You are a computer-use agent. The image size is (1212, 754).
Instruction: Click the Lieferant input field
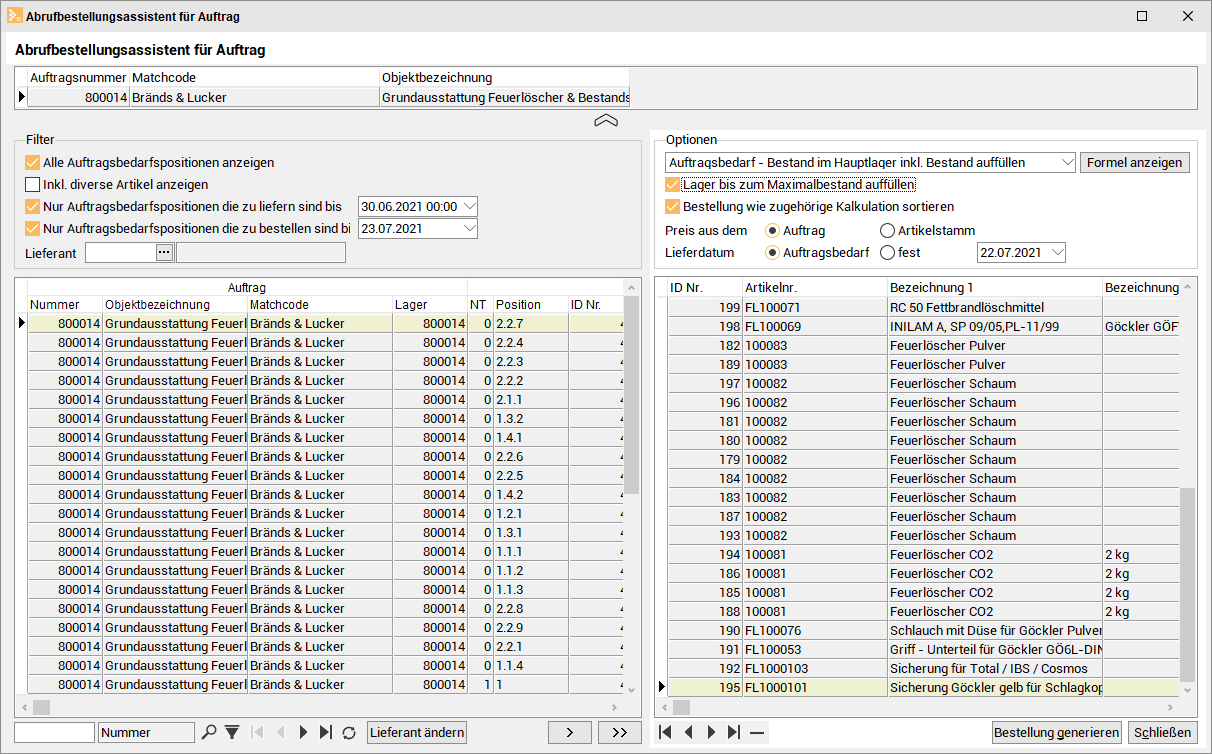[121, 252]
